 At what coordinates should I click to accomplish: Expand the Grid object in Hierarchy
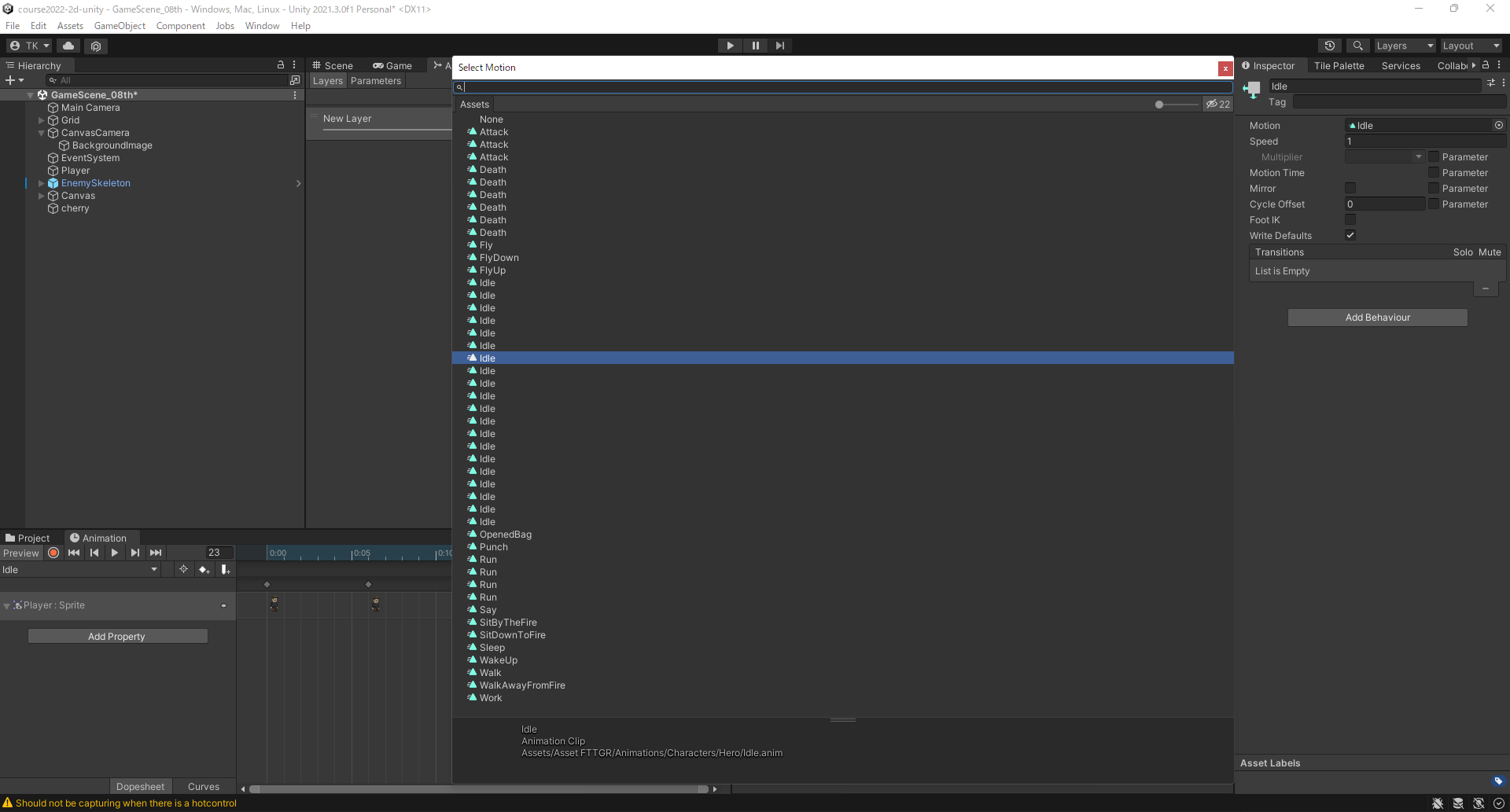click(42, 120)
